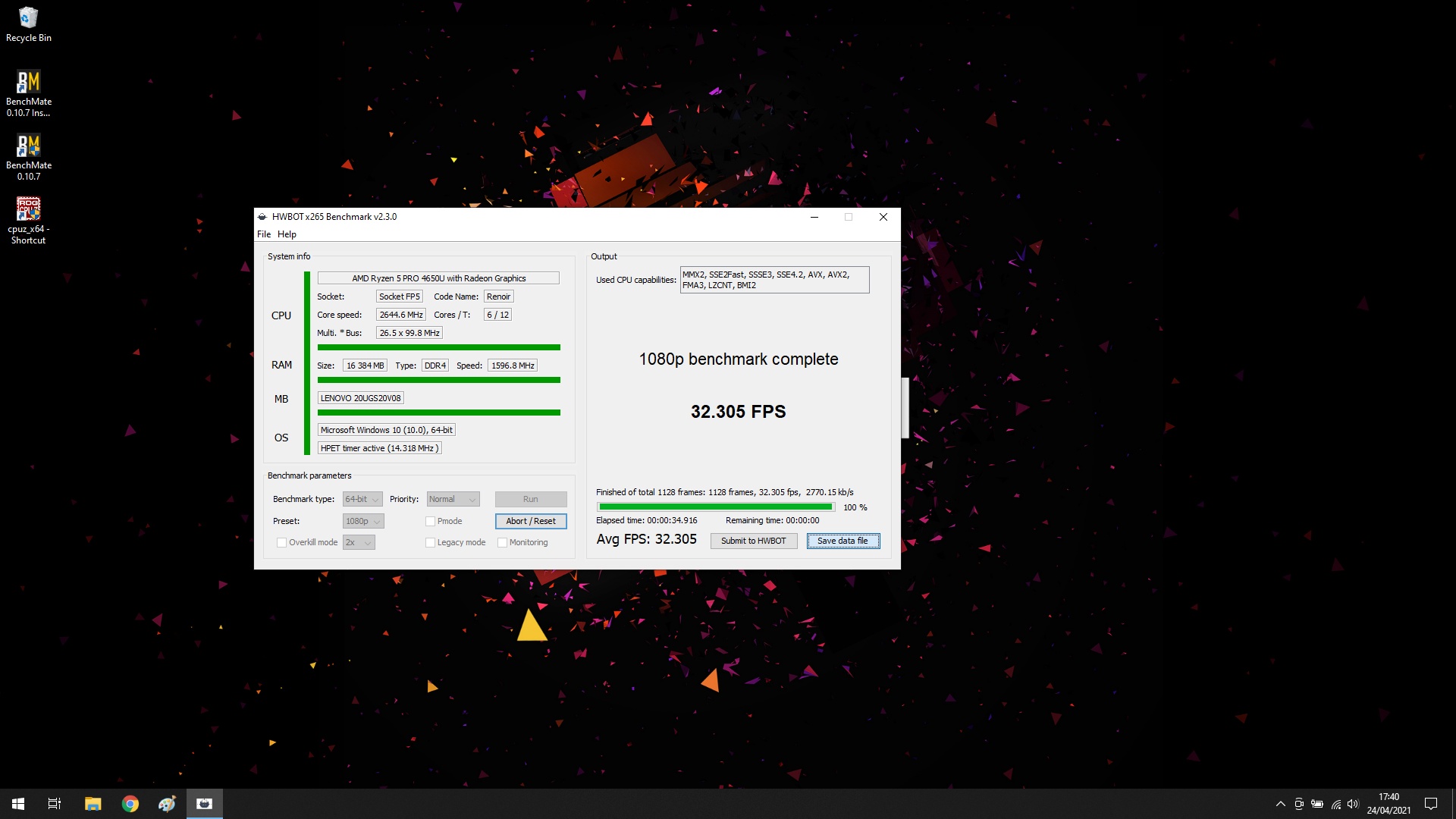
Task: Click the Elapsed time 00:00:34.916 text
Action: 646,521
